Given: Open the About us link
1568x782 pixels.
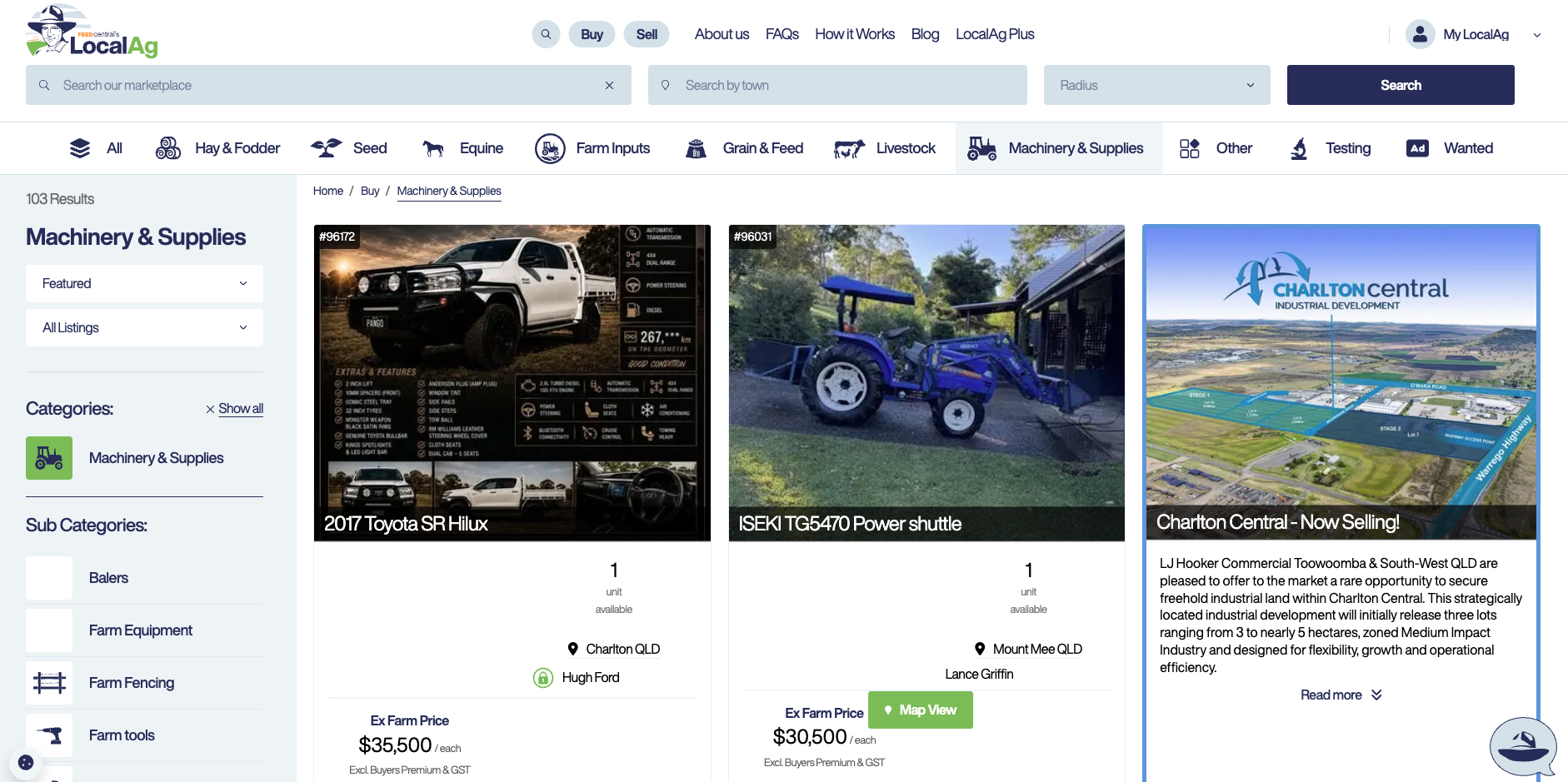Looking at the screenshot, I should pos(722,34).
